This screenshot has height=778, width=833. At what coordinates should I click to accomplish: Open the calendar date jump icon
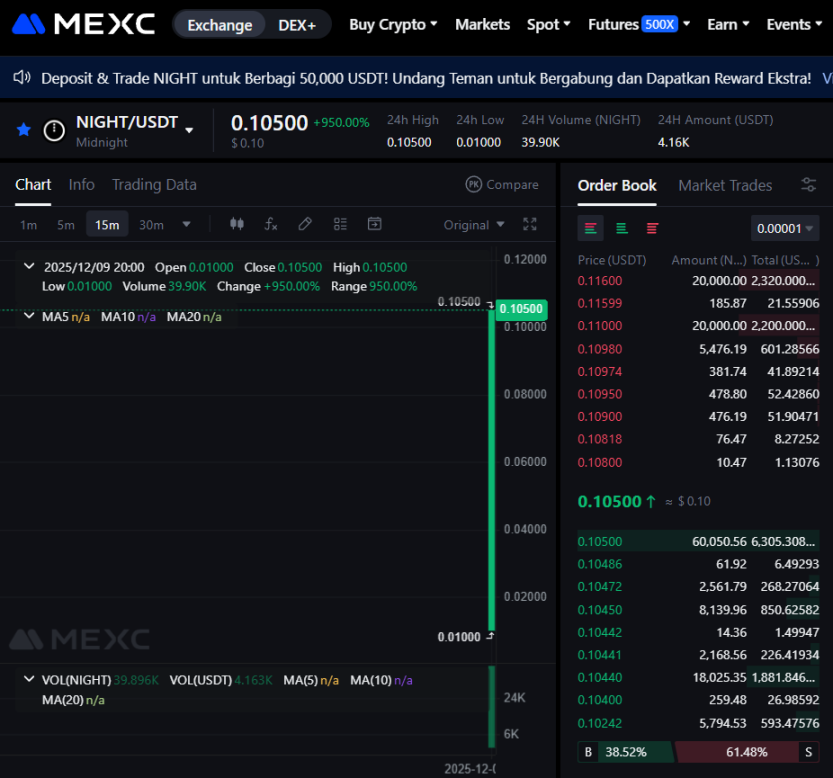[x=375, y=224]
